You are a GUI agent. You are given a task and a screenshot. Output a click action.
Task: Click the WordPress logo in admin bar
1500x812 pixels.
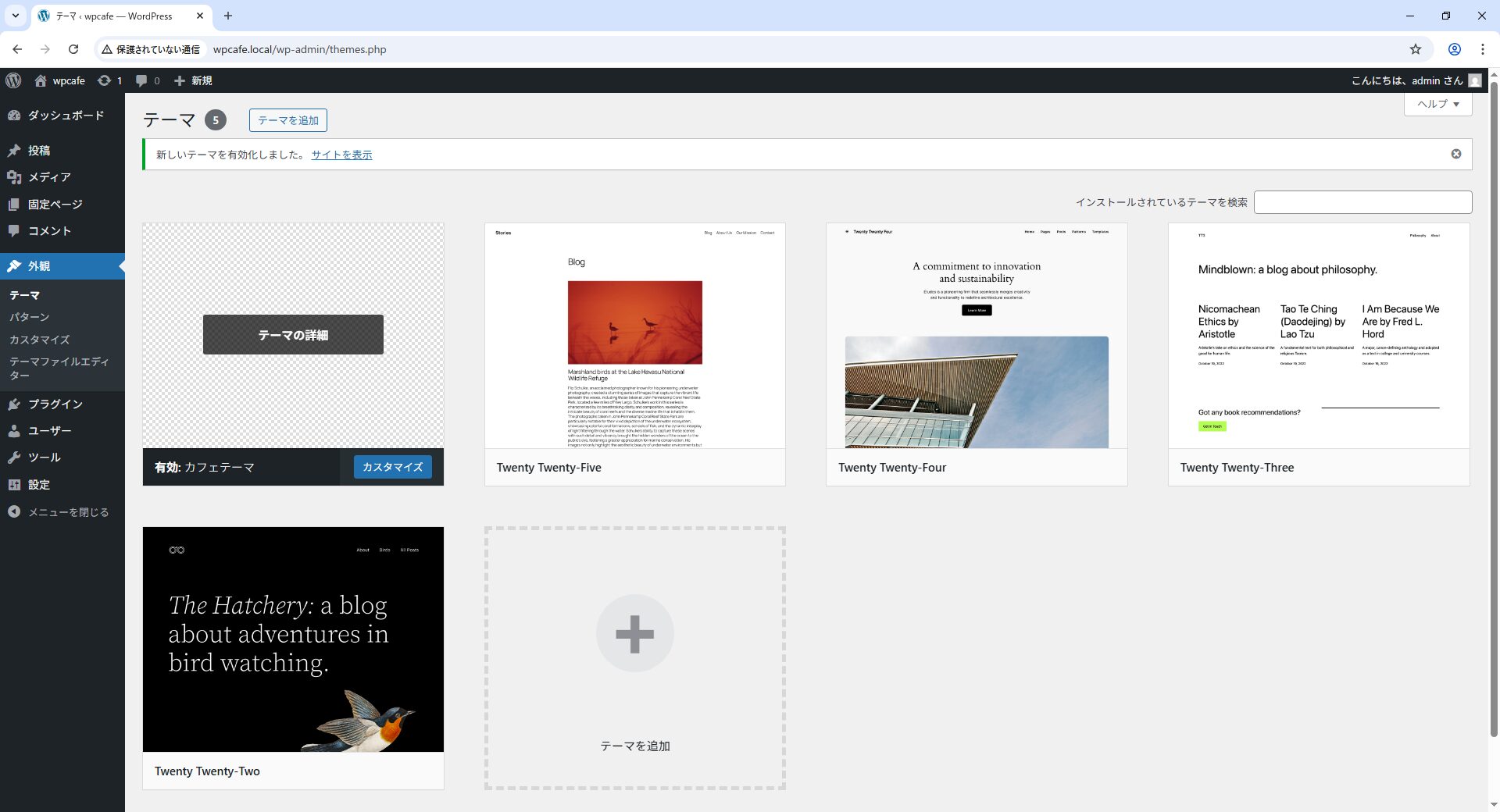click(13, 80)
